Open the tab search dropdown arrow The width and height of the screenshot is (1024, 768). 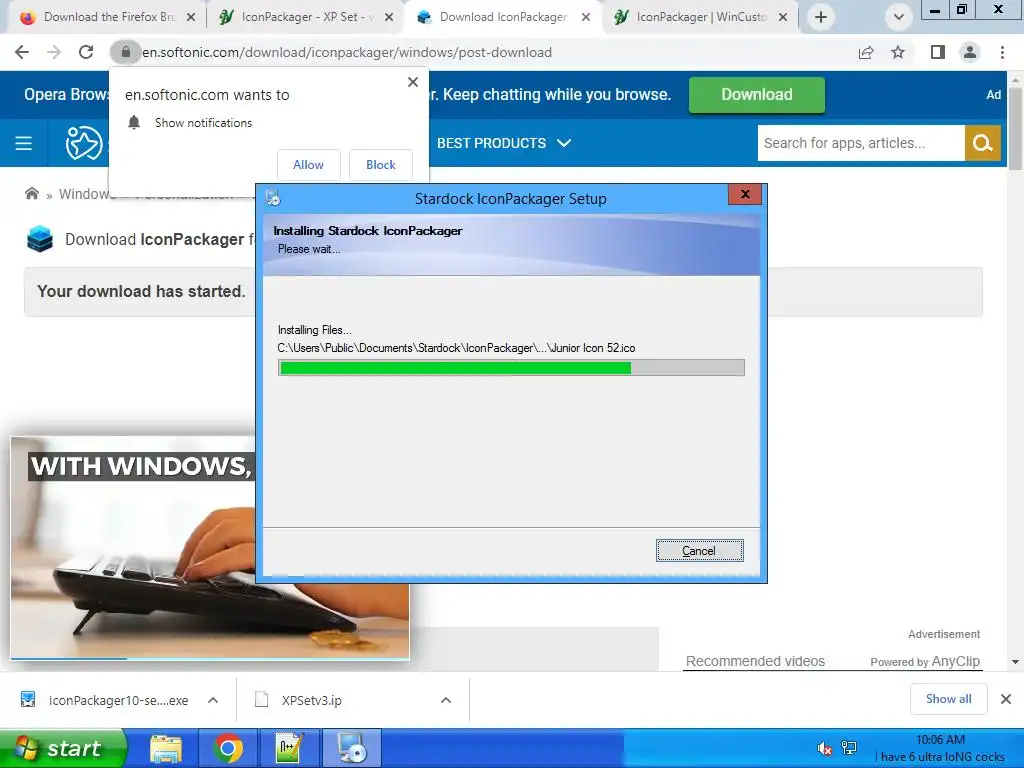pyautogui.click(x=899, y=17)
